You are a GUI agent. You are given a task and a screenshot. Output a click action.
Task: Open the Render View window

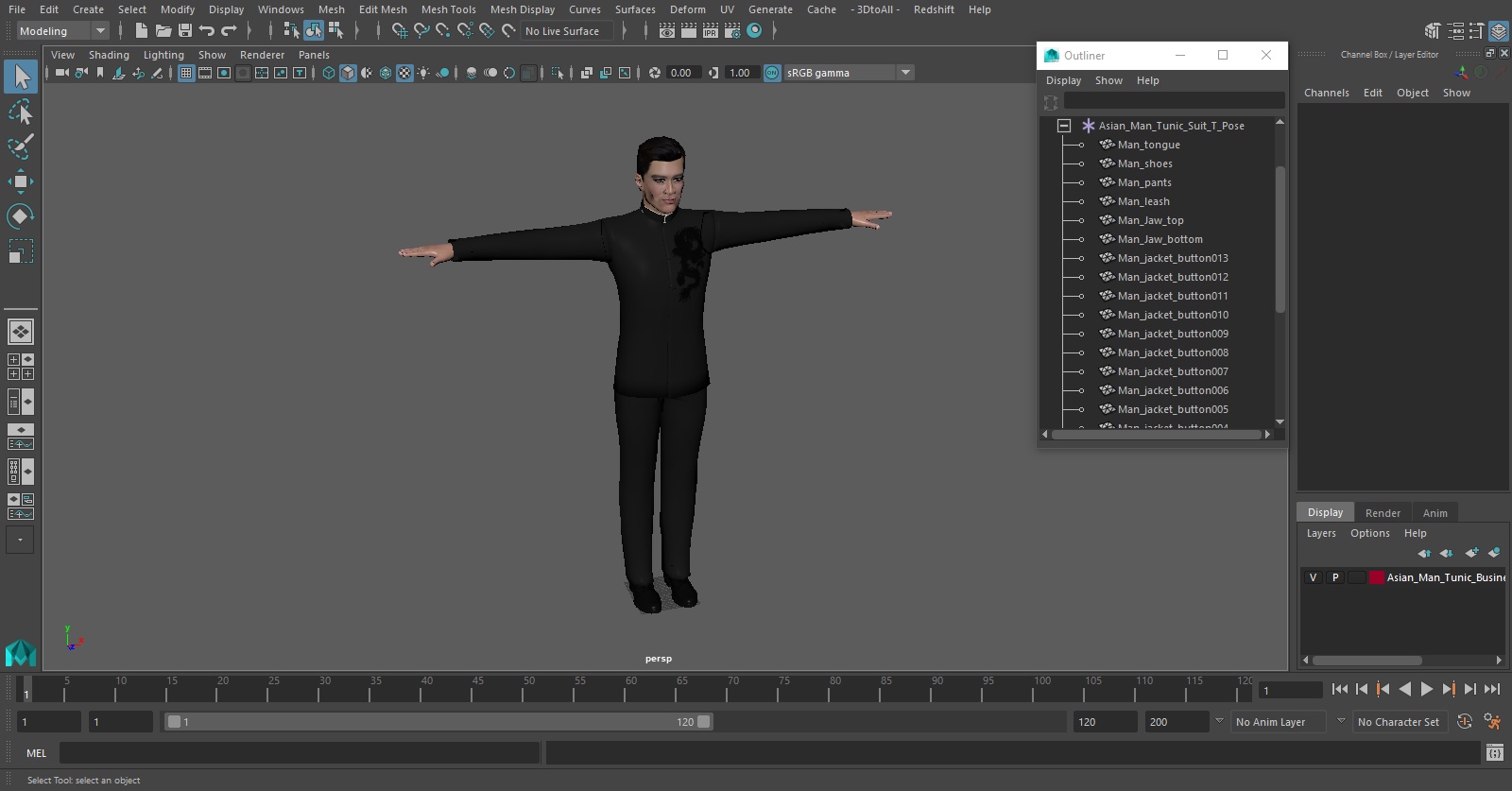click(x=667, y=31)
